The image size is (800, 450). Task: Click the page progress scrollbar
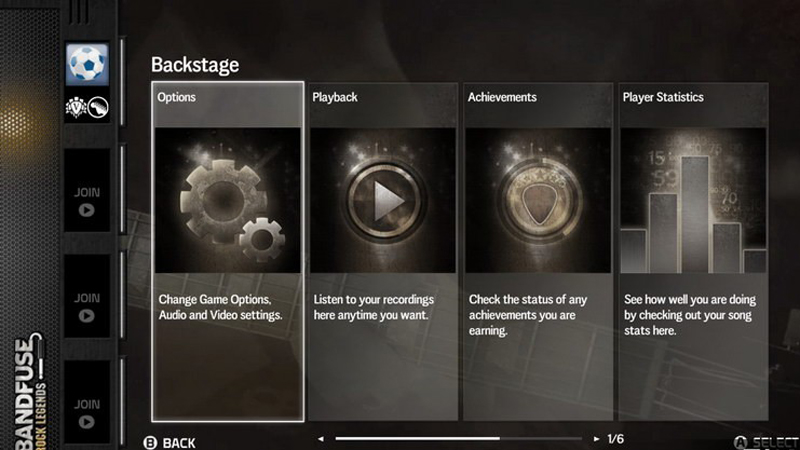point(458,438)
